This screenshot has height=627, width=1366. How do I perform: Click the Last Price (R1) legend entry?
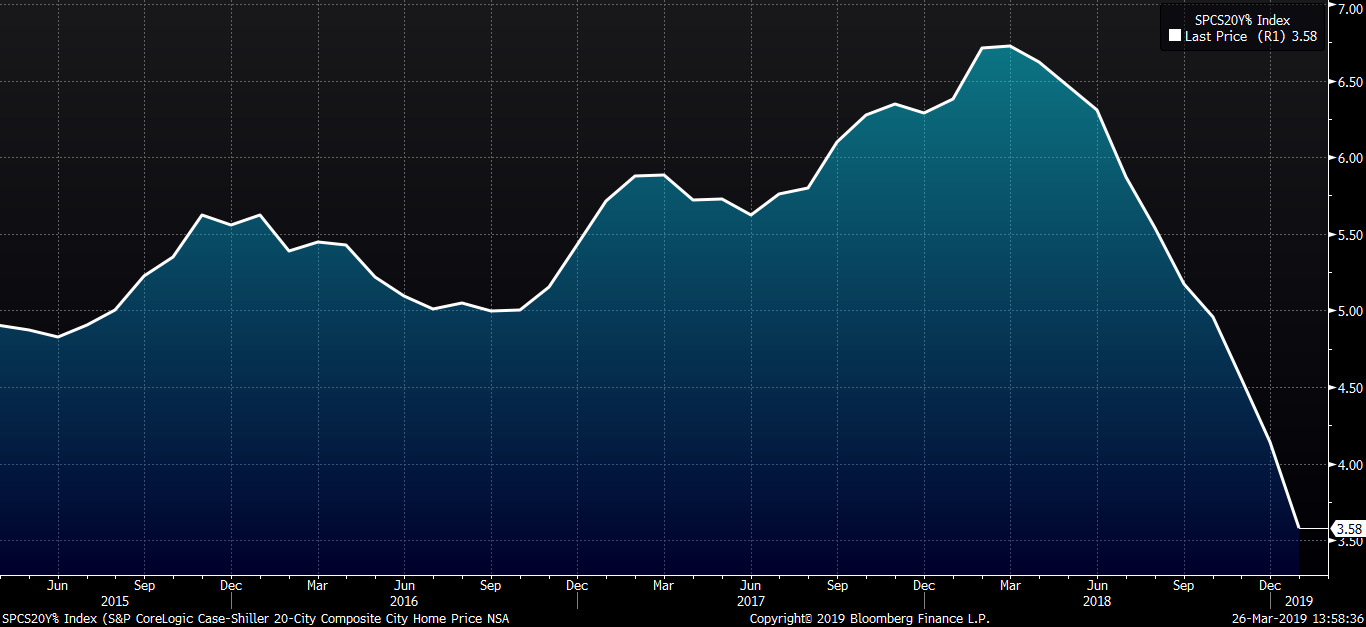pos(1250,37)
